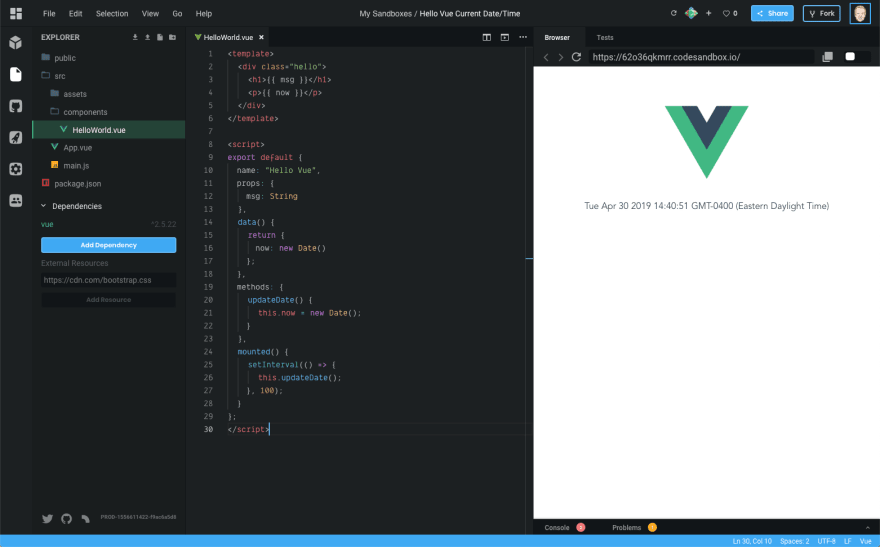The width and height of the screenshot is (880, 547).
Task: Click the show preview icon in editor toolbar
Action: coord(505,37)
